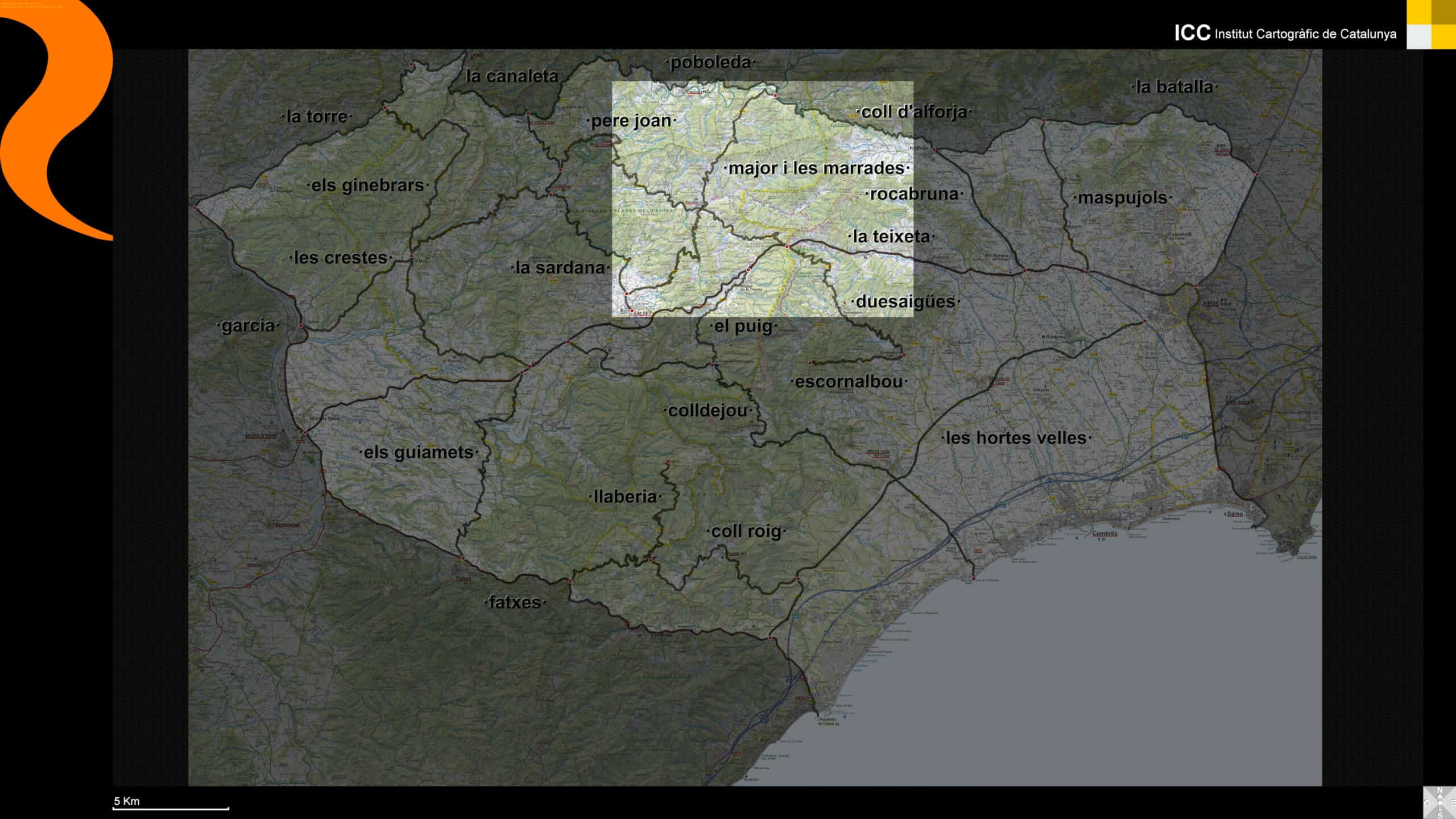1456x819 pixels.
Task: Click the yellow square in the top corner
Action: (x=1418, y=12)
